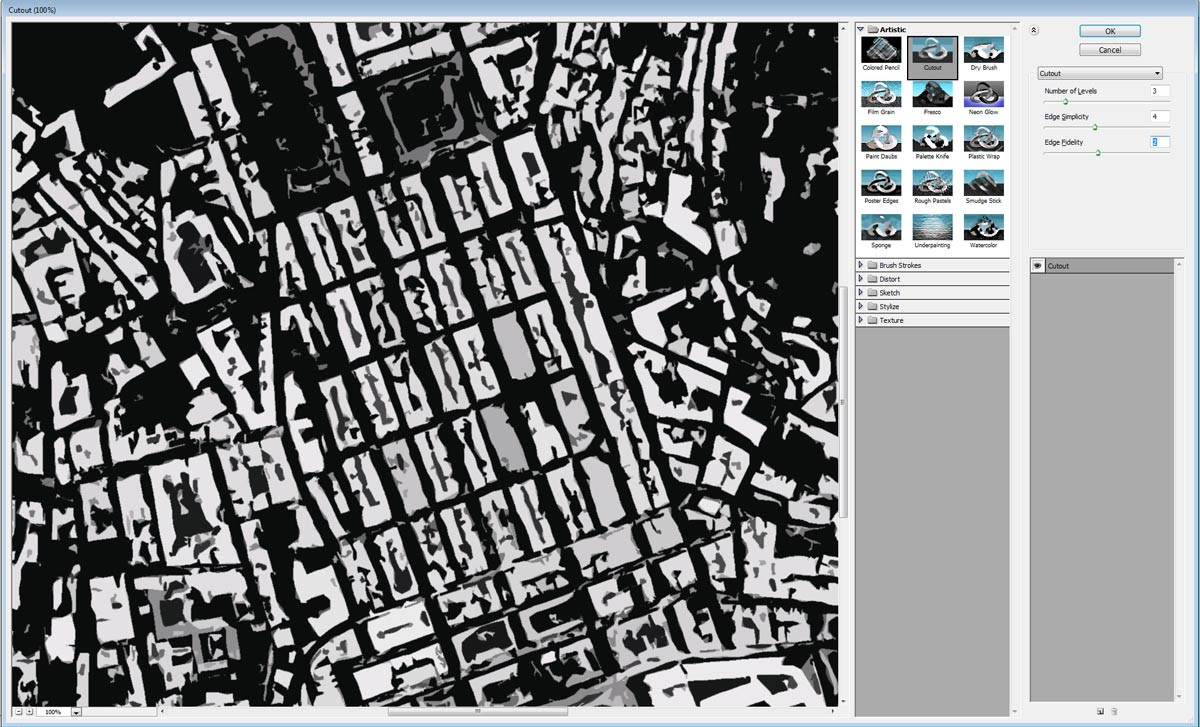Adjust the Edge Fidelity slider
The height and width of the screenshot is (727, 1200).
pos(1098,153)
